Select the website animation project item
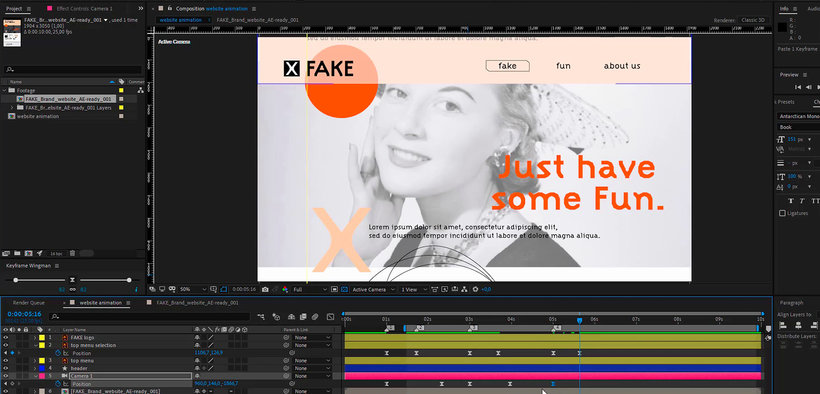Viewport: 820px width, 394px height. pyautogui.click(x=38, y=116)
